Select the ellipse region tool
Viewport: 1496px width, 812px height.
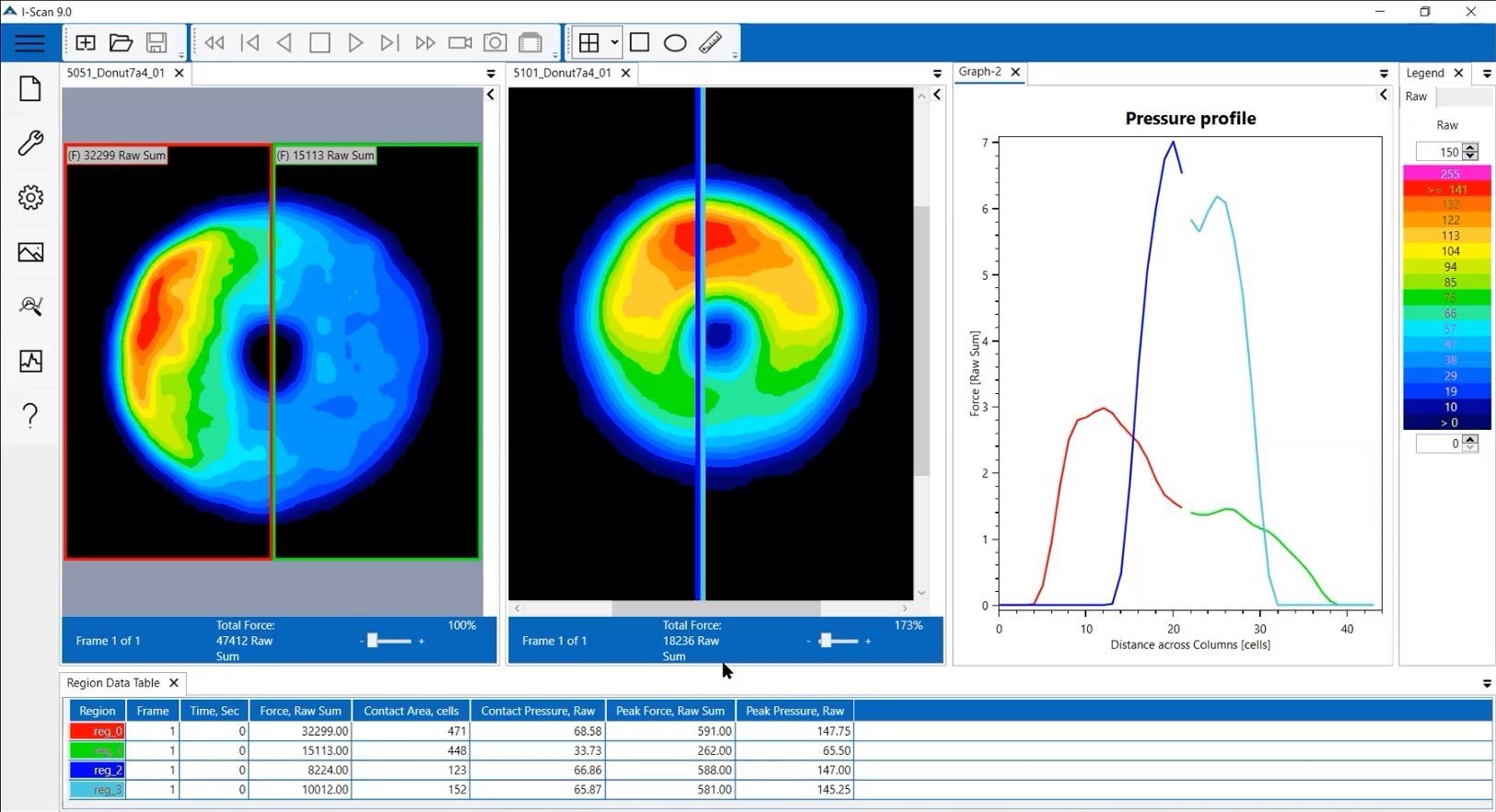[675, 43]
